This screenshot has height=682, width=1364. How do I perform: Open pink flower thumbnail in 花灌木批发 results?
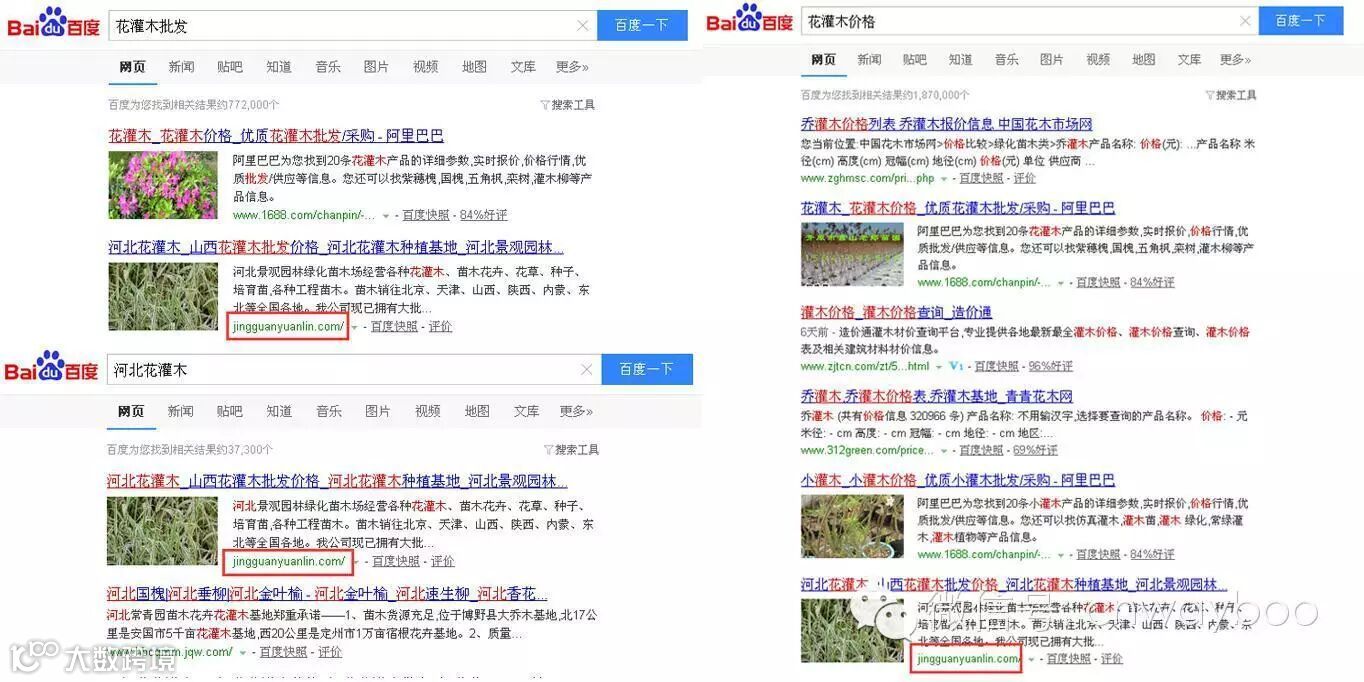(162, 185)
